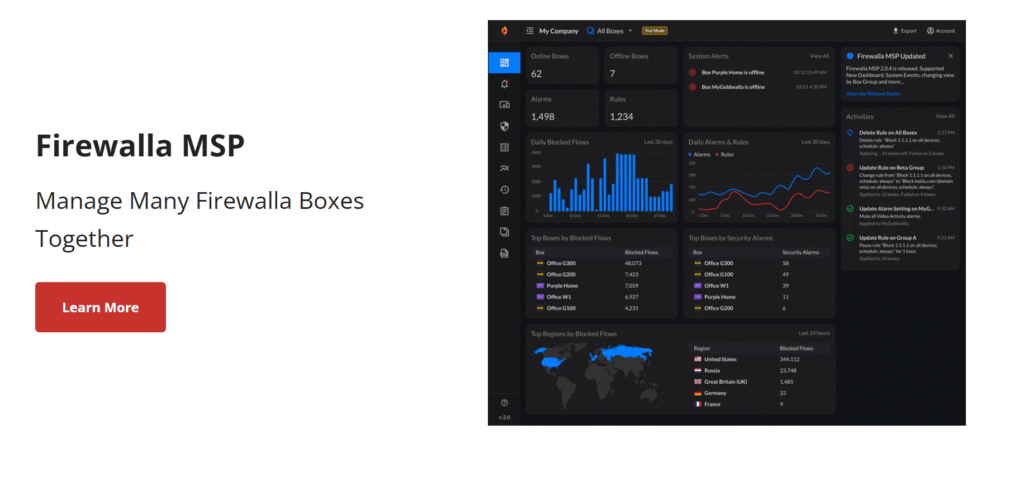Screen dimensions: 1024x477
Task: Toggle Rules series in chart legend
Action: 725,155
